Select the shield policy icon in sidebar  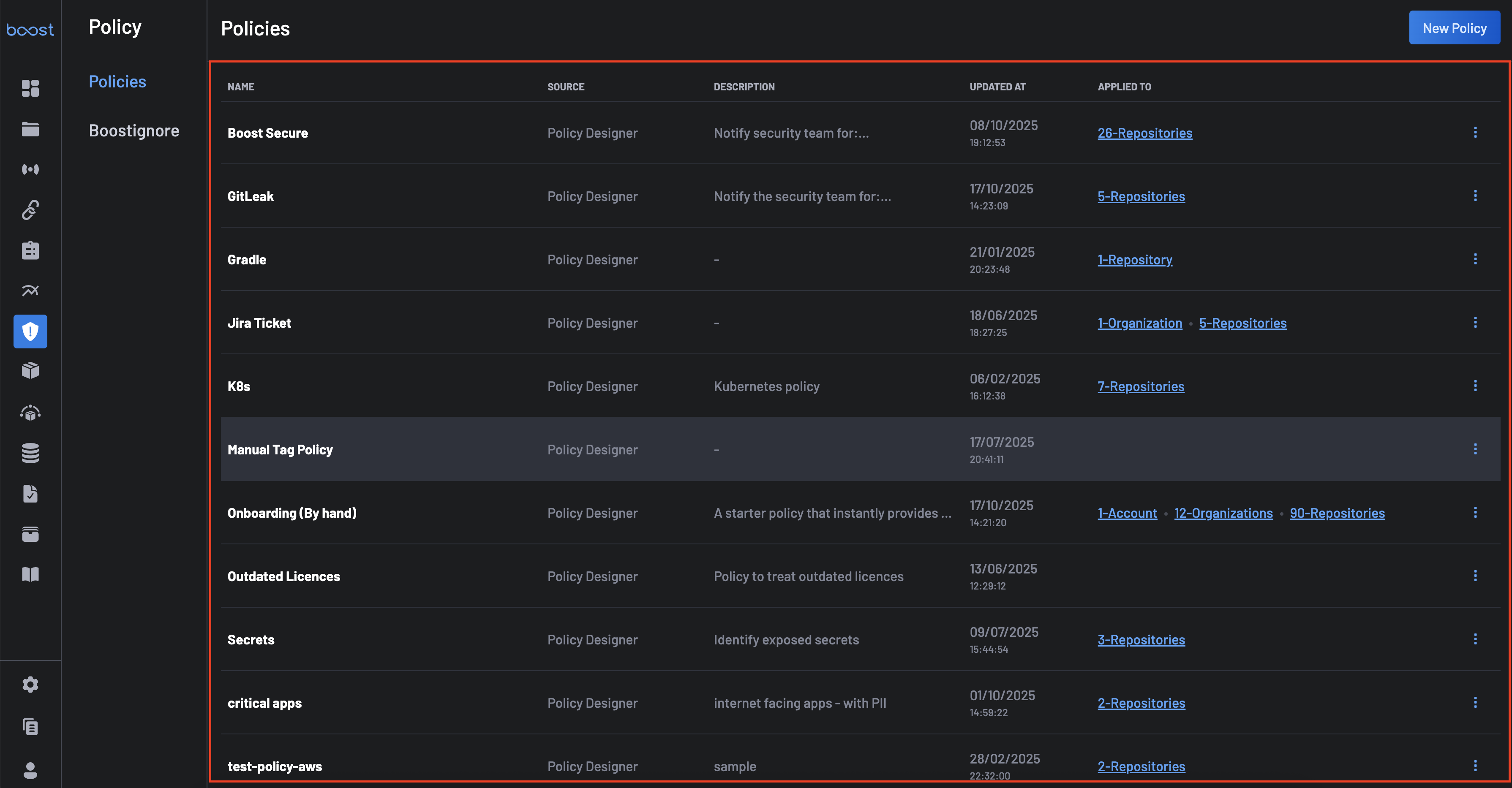tap(30, 332)
